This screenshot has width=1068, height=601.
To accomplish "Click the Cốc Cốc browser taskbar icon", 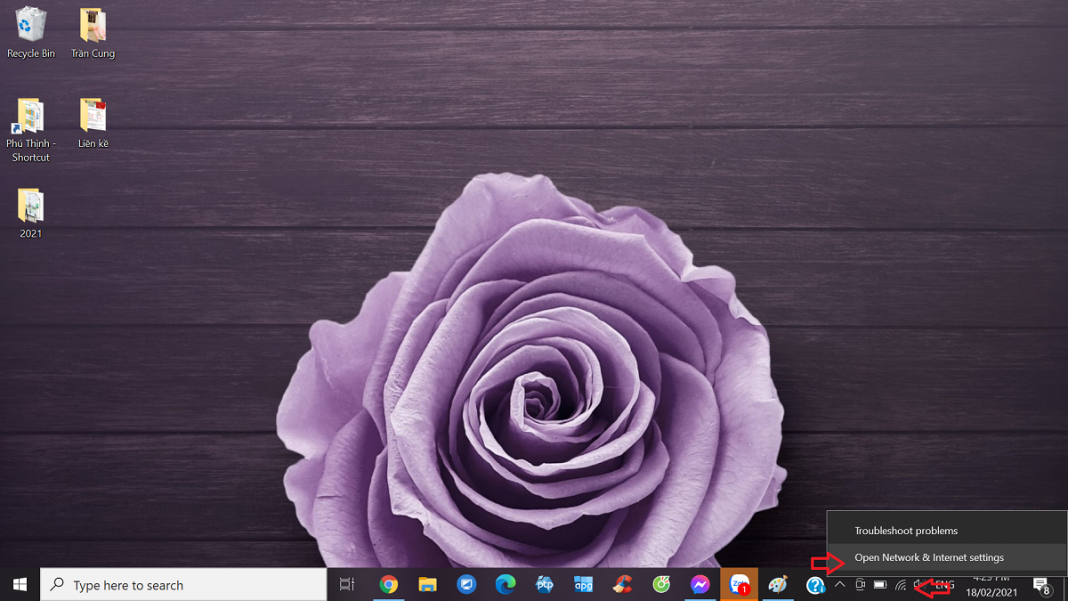I will point(661,584).
